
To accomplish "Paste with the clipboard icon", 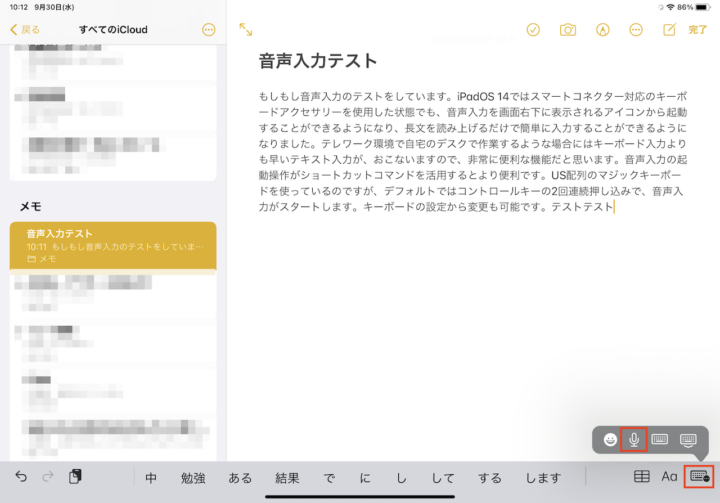I will (x=75, y=476).
